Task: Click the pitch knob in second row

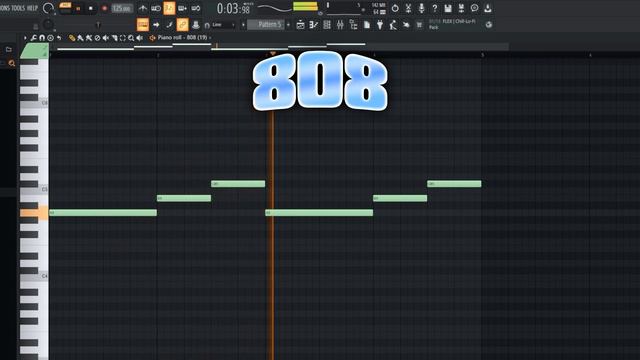Action: pyautogui.click(x=48, y=25)
